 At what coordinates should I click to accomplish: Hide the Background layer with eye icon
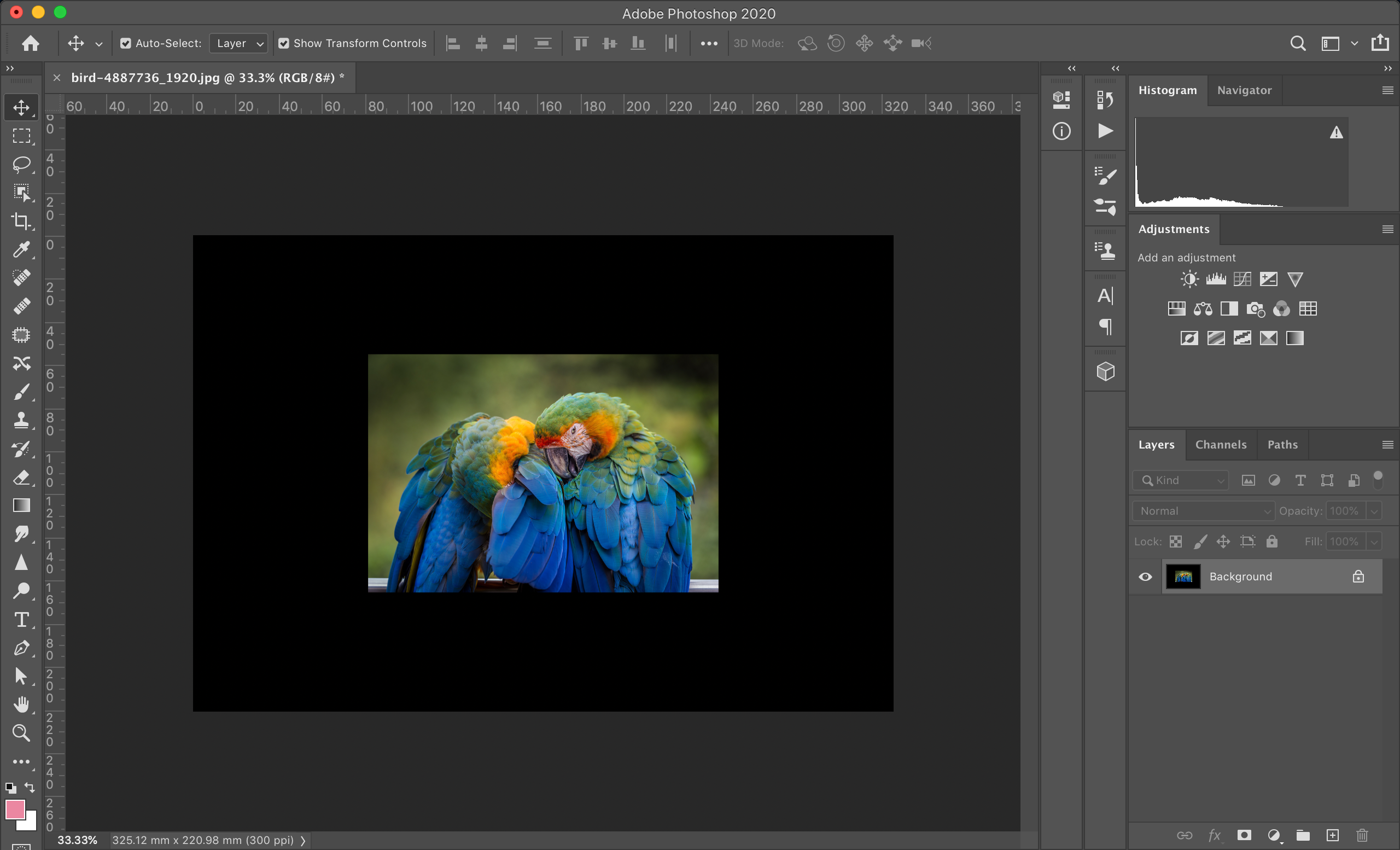1146,577
